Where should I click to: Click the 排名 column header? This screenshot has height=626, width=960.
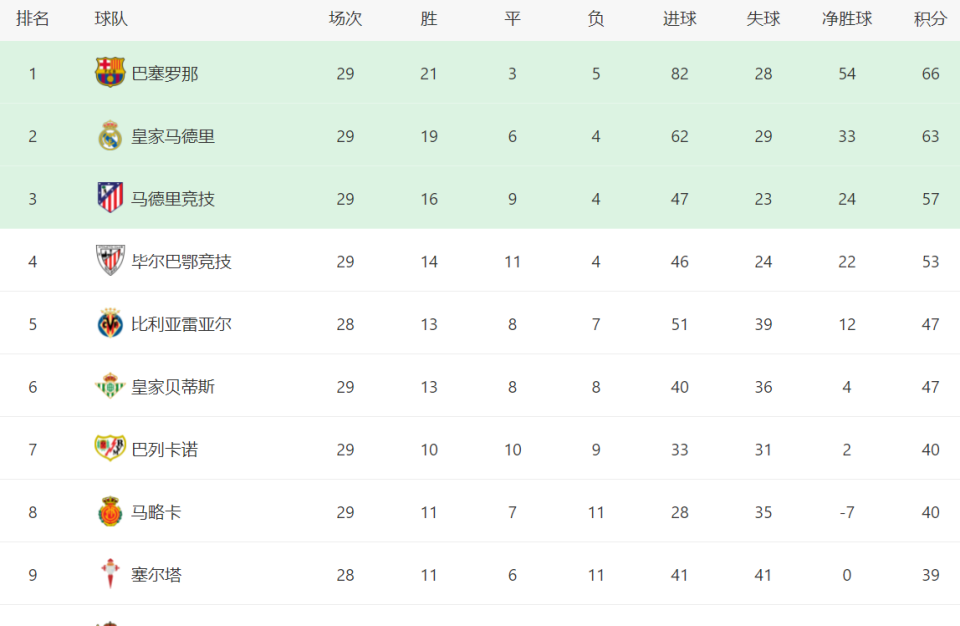point(32,19)
